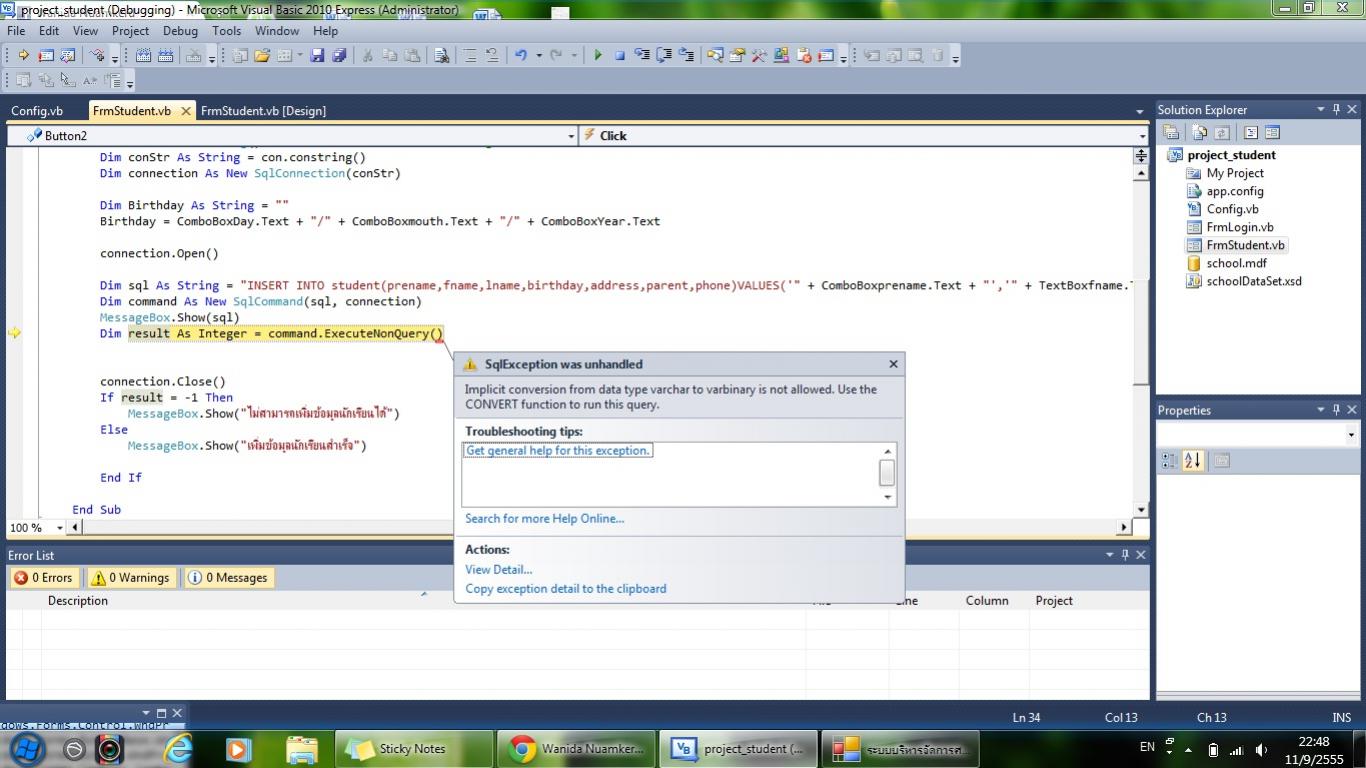1366x768 pixels.
Task: Click the Error List toolbar icon
Action: pos(803,56)
